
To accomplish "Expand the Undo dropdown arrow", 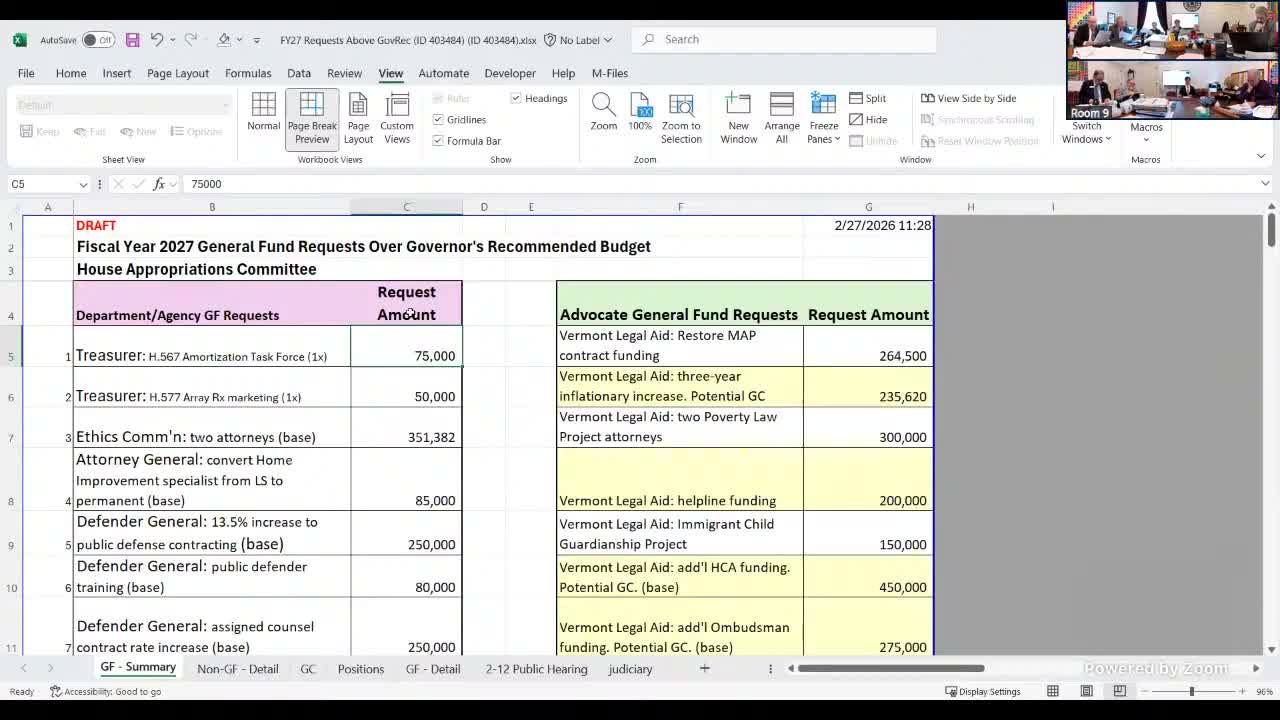I will click(x=170, y=39).
